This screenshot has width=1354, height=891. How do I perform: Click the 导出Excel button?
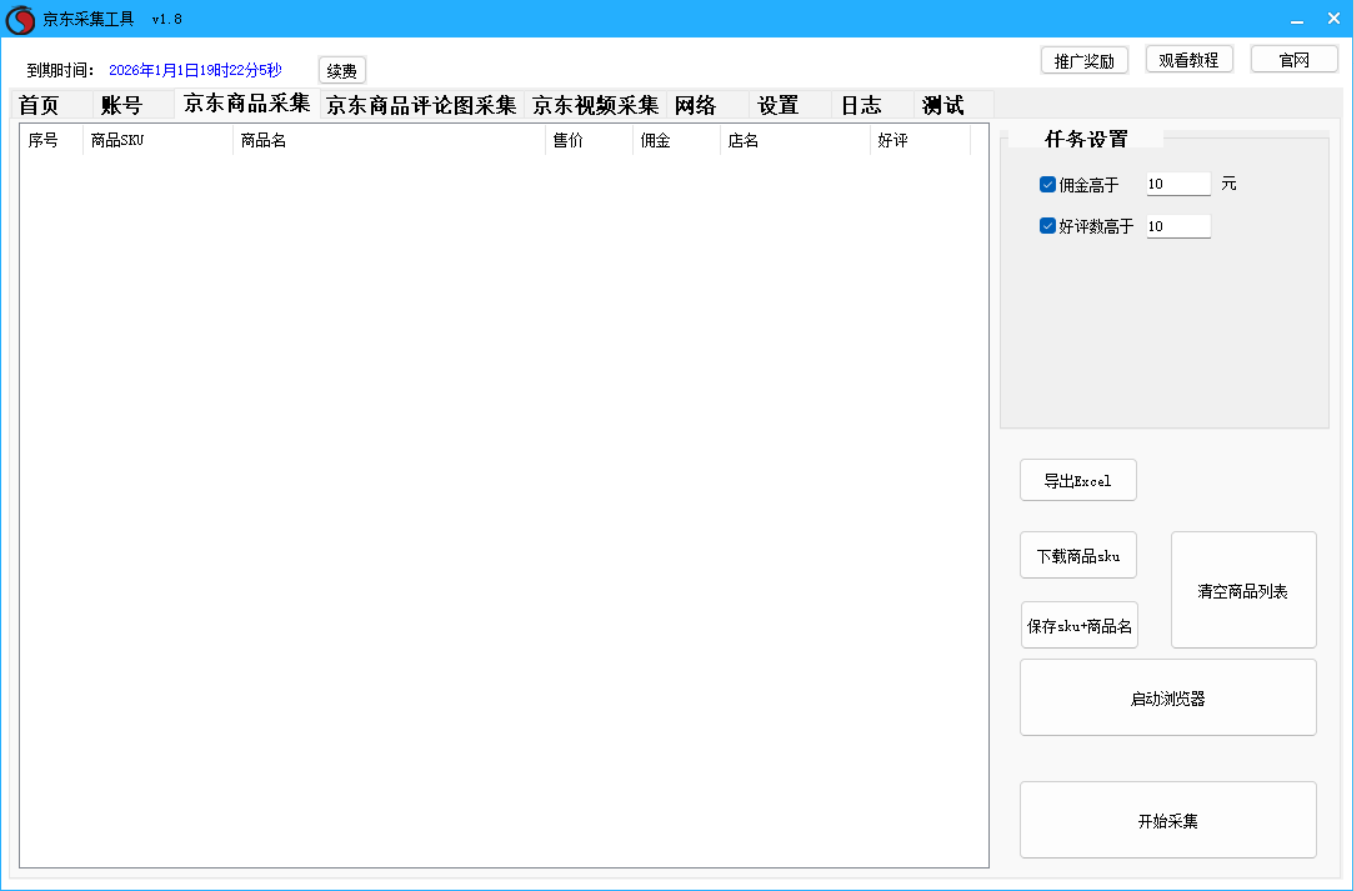(x=1078, y=481)
